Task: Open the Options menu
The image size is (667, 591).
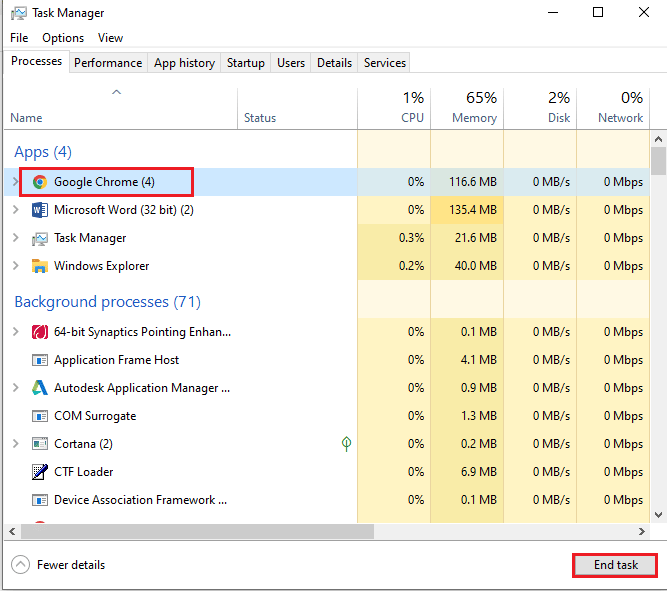Action: click(x=63, y=38)
